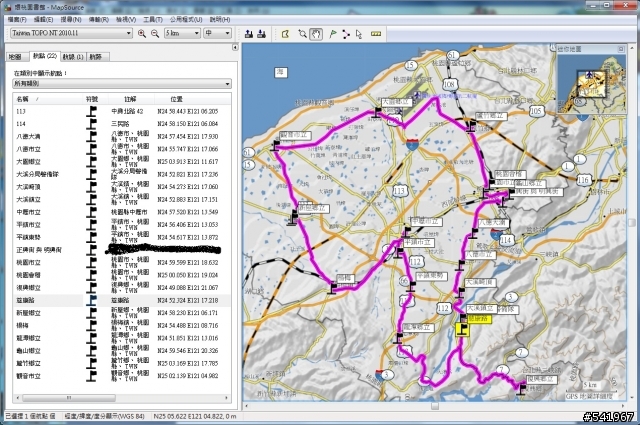Click the receive from device icon
Viewport: 640px width, 425px height.
point(262,34)
